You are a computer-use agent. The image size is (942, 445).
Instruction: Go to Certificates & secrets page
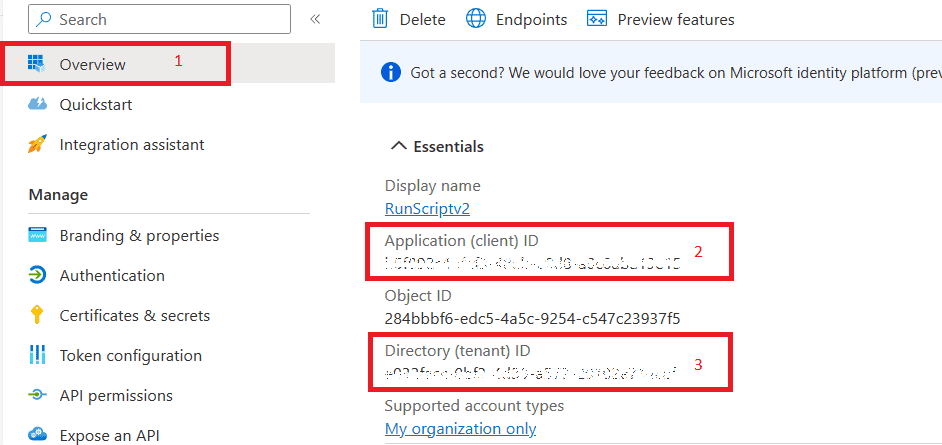click(134, 315)
